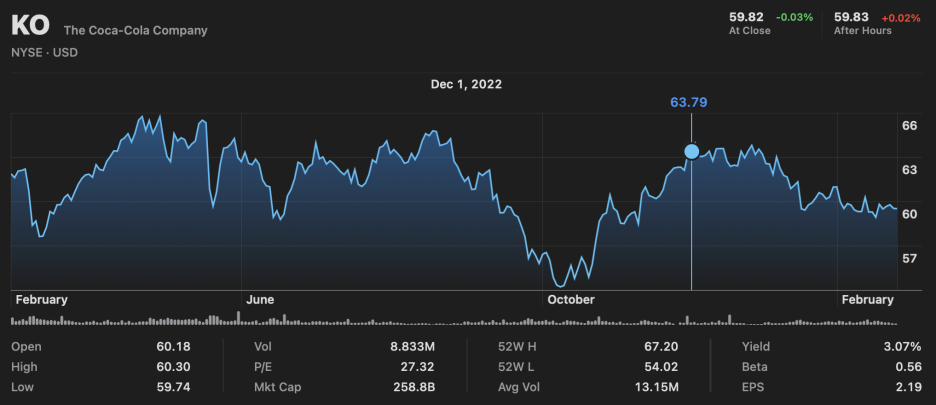The image size is (936, 405).
Task: Click the Yield value 3.07%
Action: (x=903, y=346)
